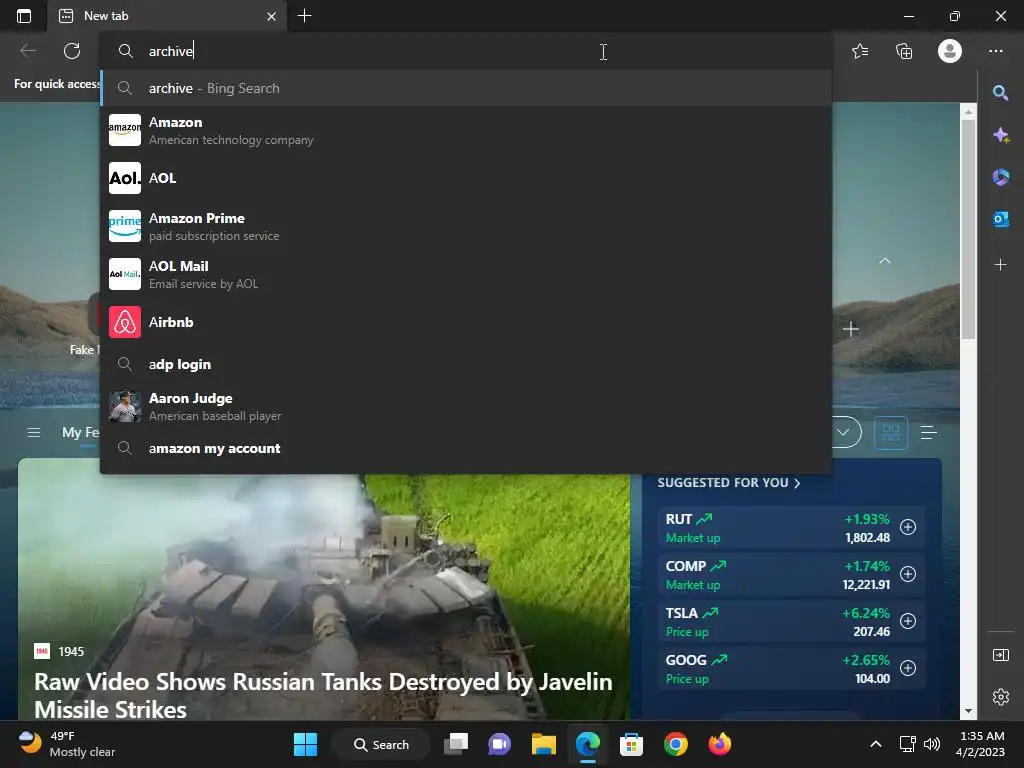Open File Explorer from taskbar
The image size is (1024, 768).
543,744
